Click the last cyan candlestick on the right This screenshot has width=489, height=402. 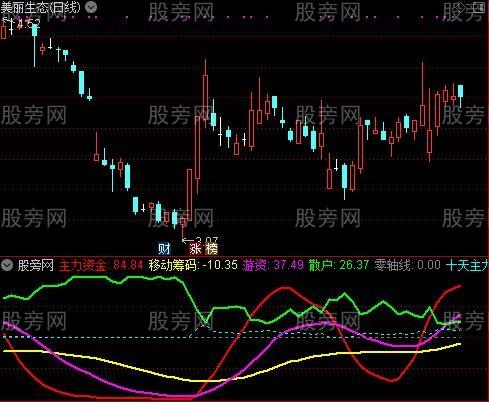coord(460,91)
